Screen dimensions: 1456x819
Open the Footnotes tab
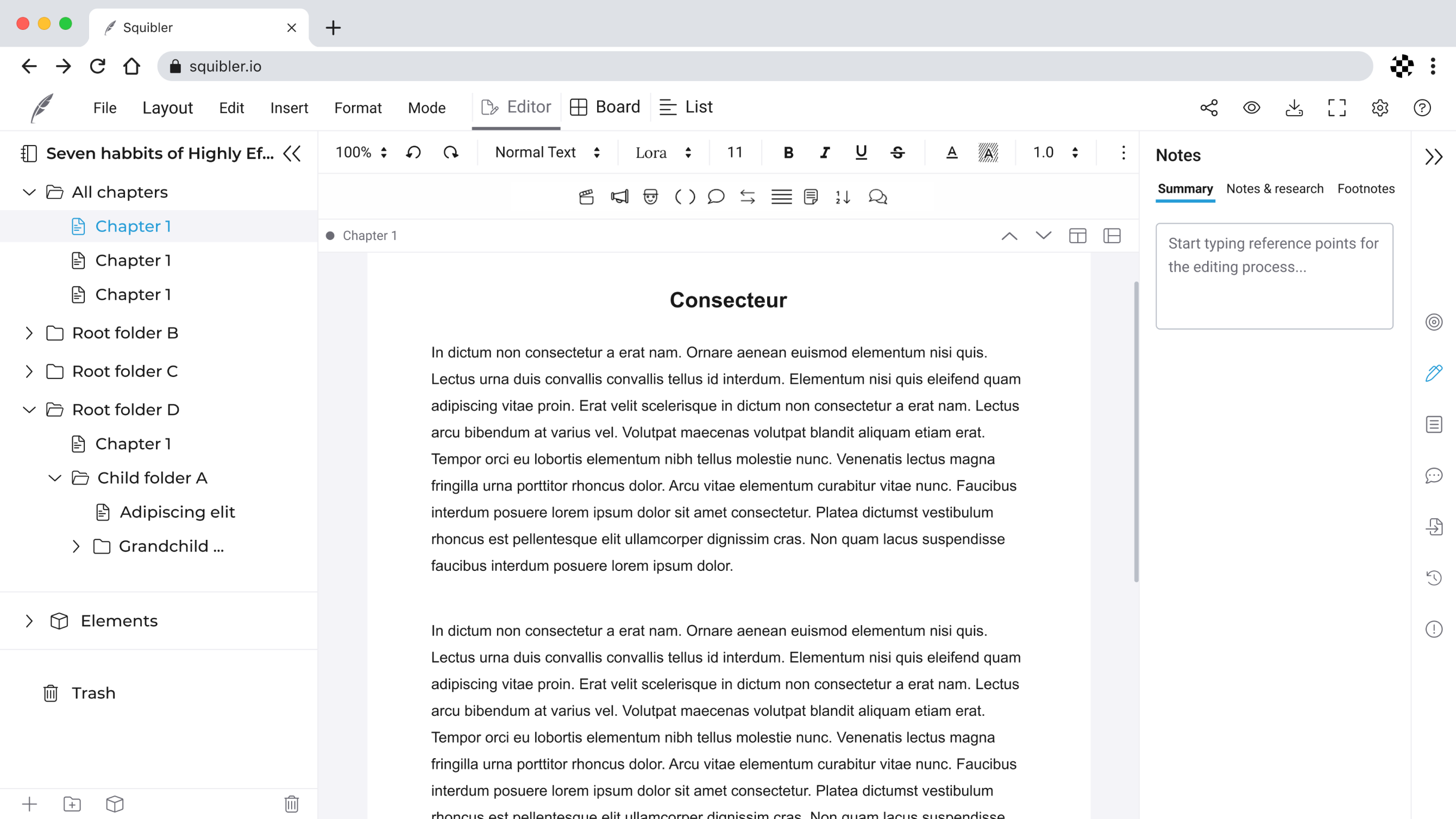coord(1366,189)
